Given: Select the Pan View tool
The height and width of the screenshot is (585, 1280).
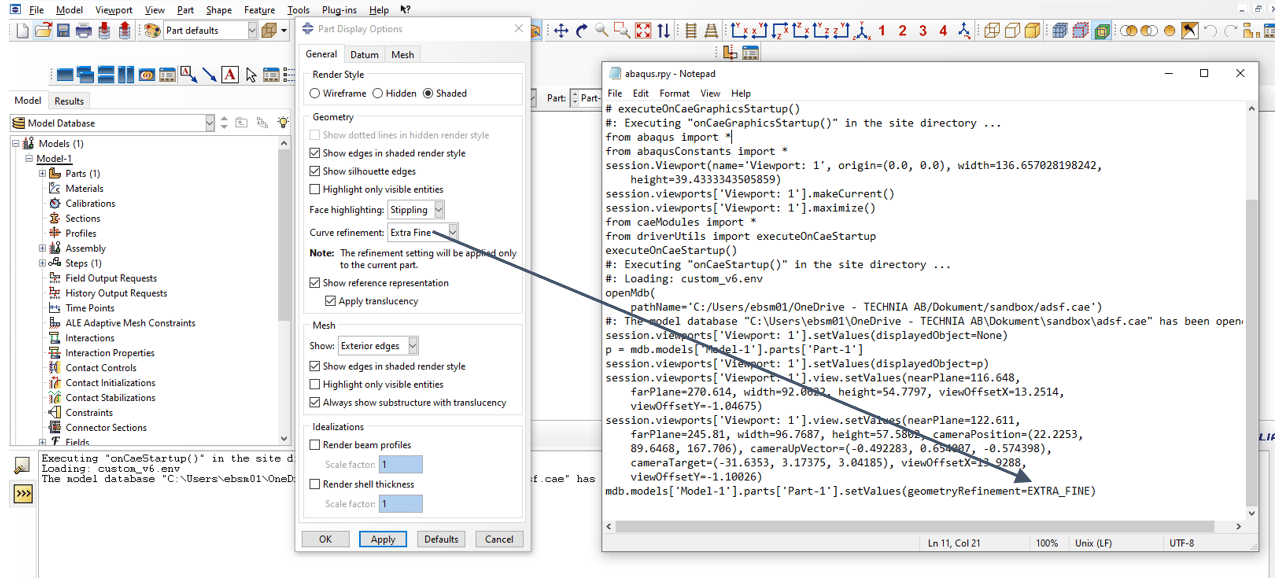Looking at the screenshot, I should click(x=562, y=31).
